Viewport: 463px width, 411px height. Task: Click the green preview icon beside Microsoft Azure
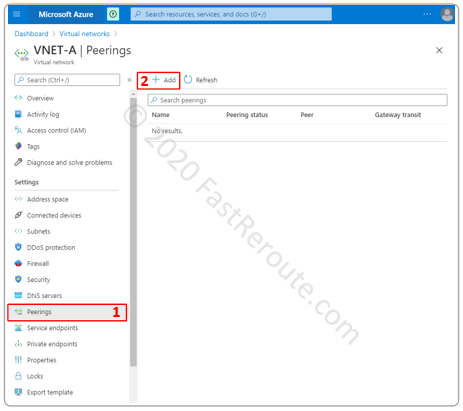click(113, 14)
